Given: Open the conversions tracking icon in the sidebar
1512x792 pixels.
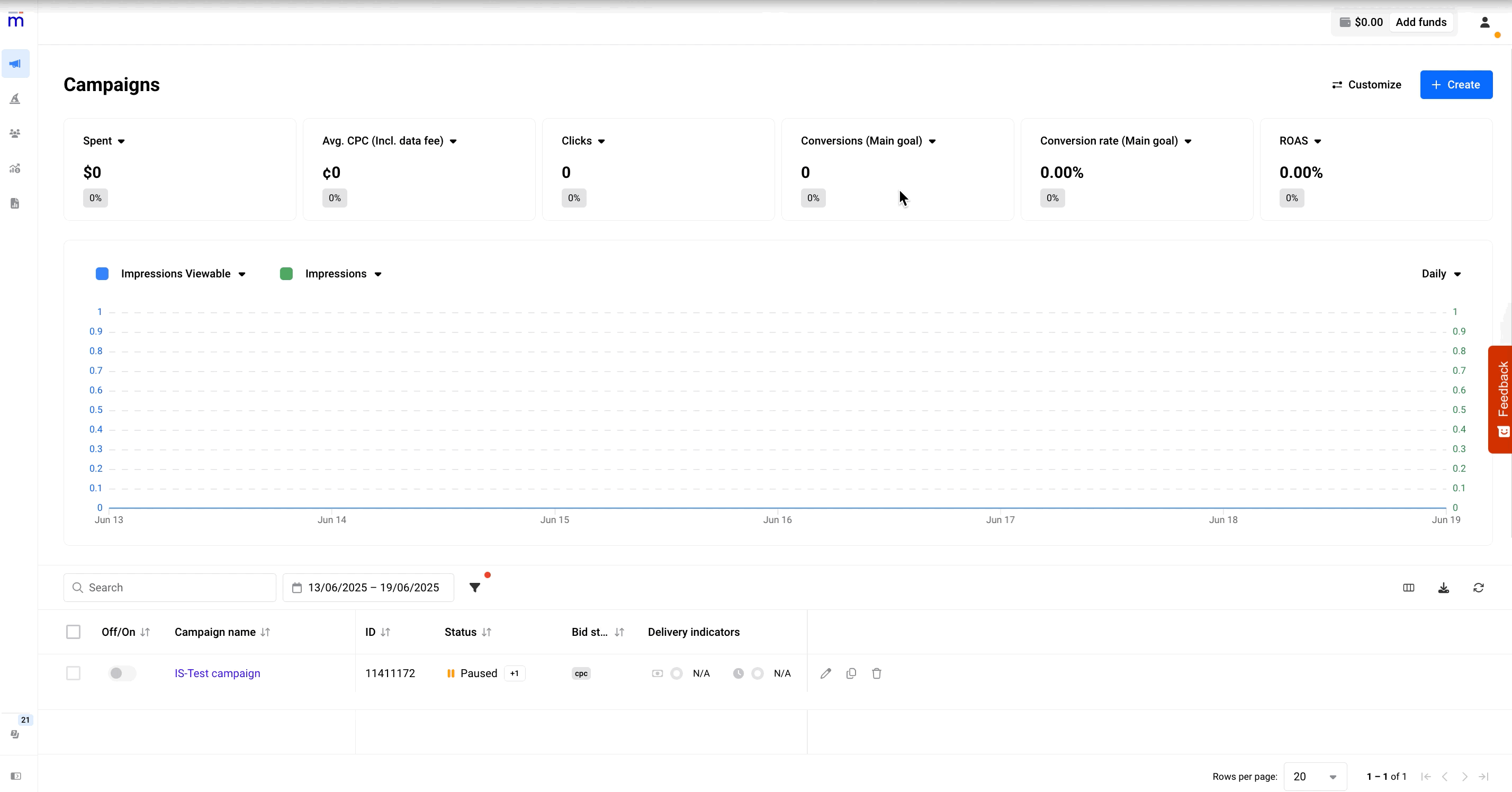Looking at the screenshot, I should 15,168.
